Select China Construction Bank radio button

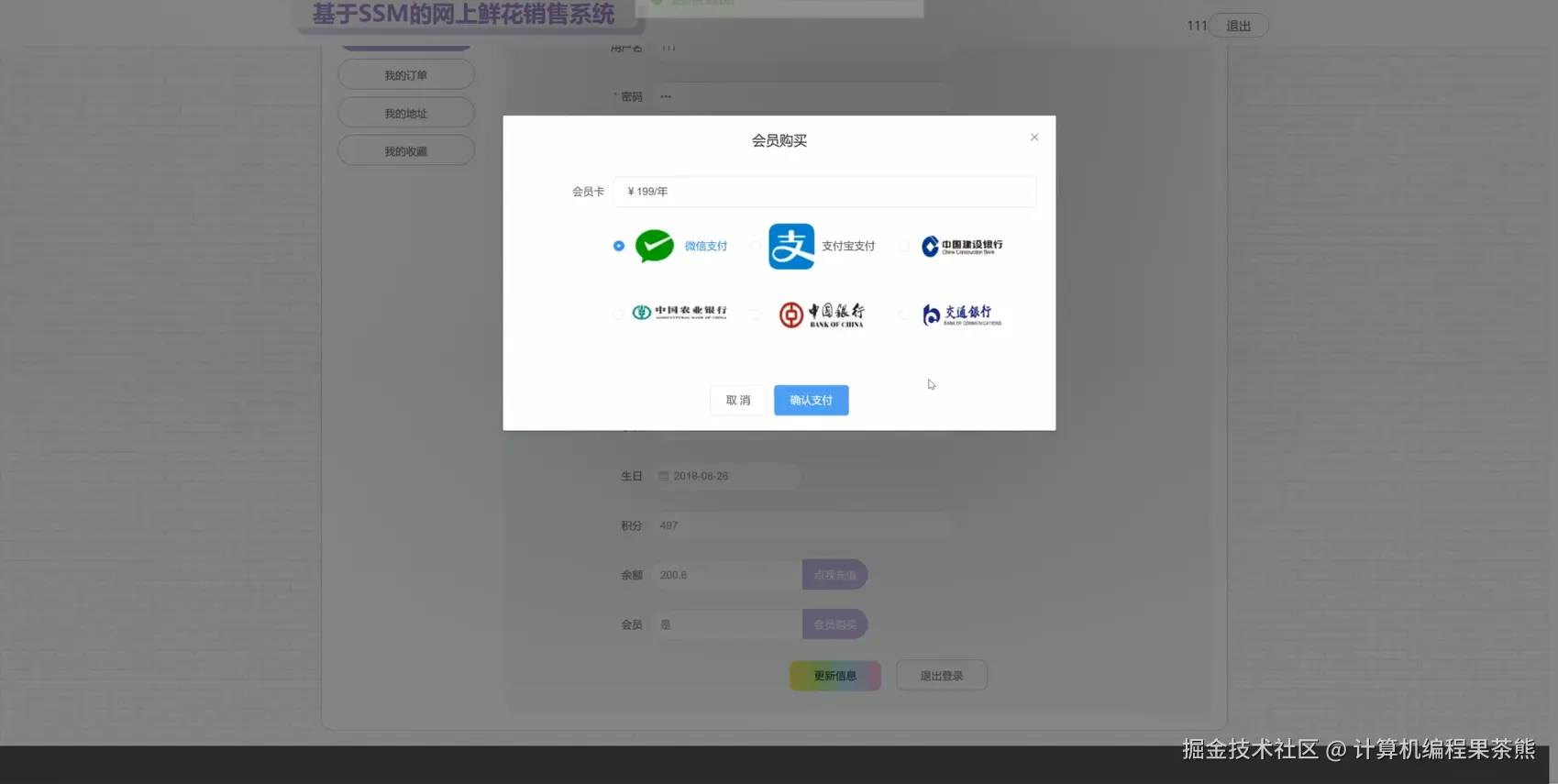903,246
